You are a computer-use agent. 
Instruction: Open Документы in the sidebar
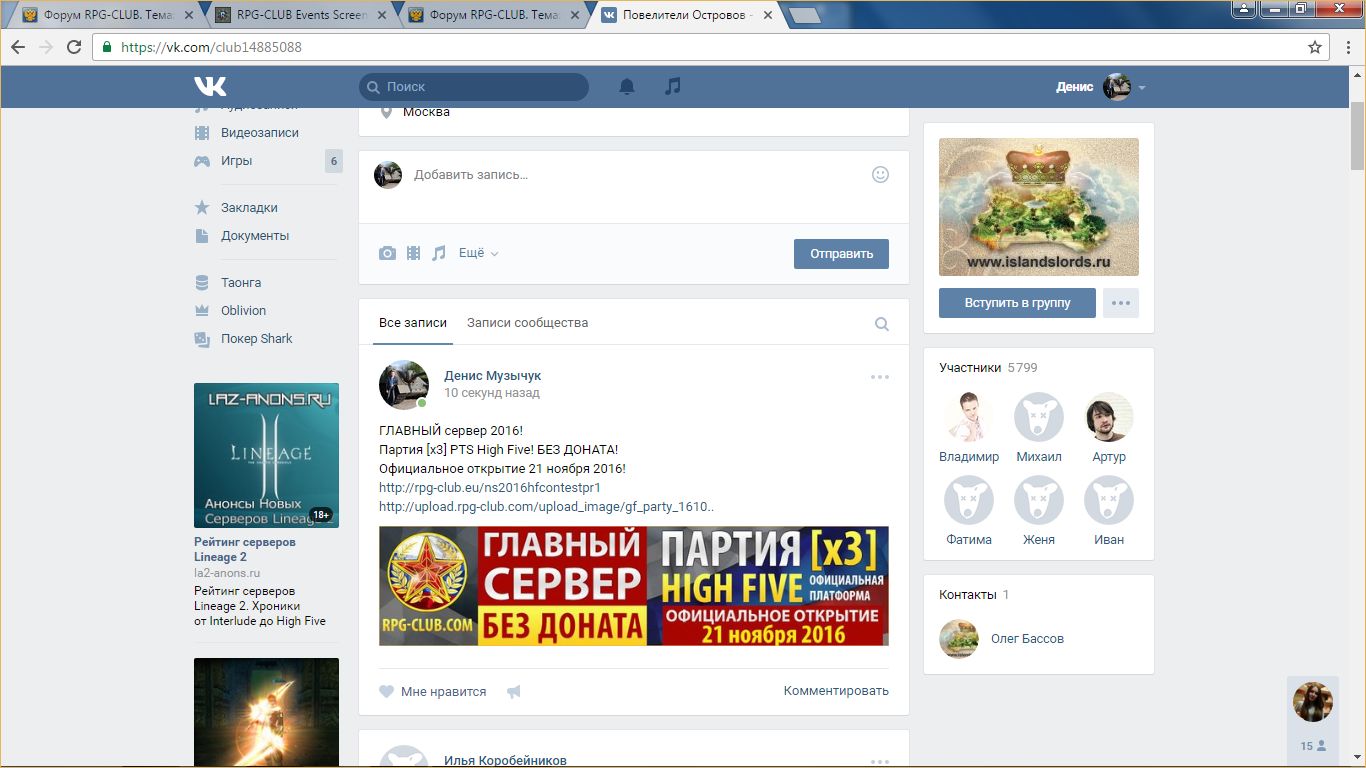point(255,236)
